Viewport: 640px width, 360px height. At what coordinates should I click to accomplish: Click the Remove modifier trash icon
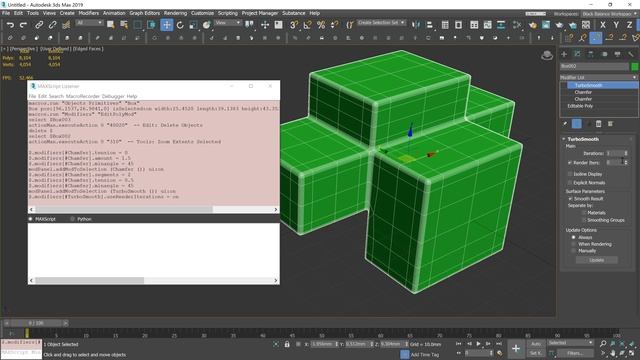[x=598, y=124]
